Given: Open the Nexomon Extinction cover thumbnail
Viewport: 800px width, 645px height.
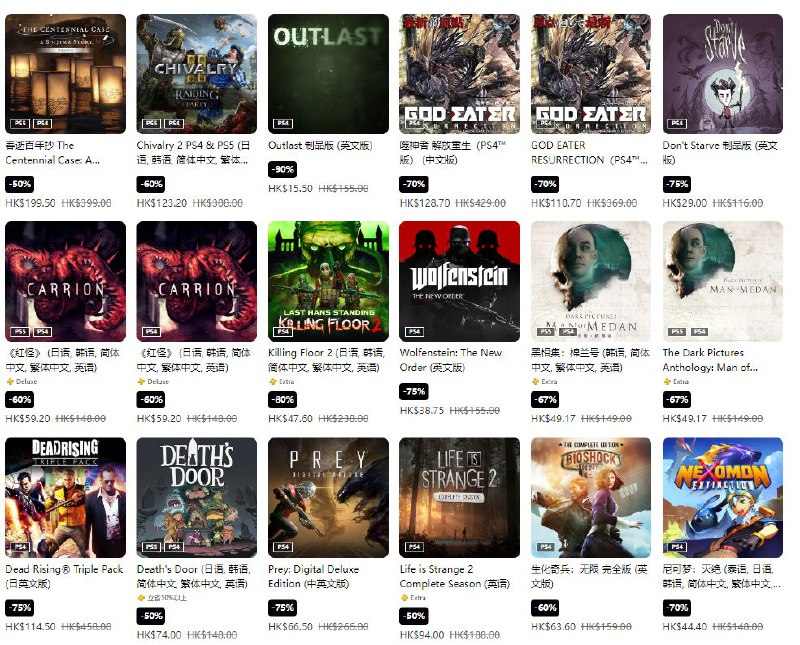Looking at the screenshot, I should 722,498.
